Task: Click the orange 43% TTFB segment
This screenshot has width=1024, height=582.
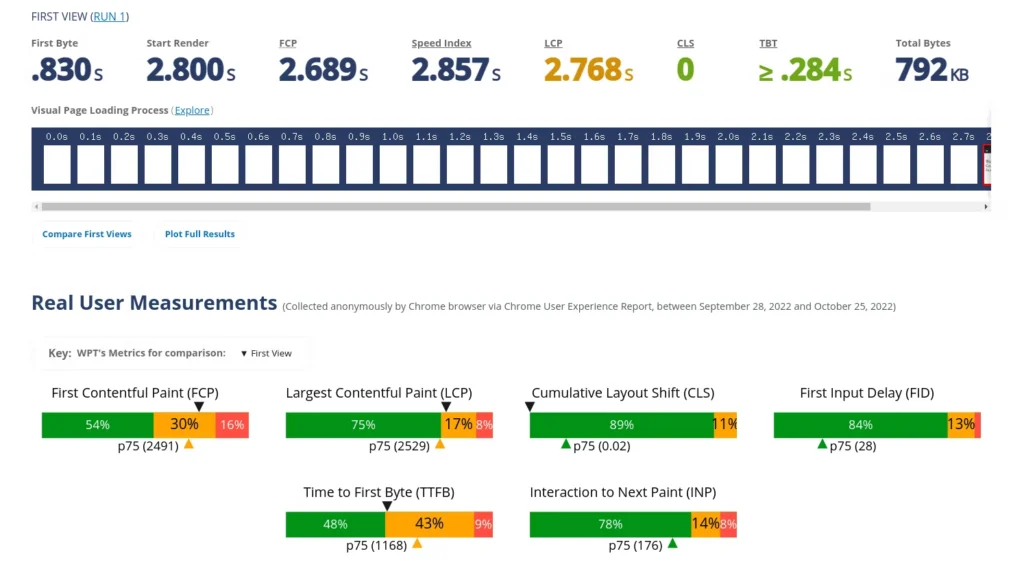Action: 430,524
